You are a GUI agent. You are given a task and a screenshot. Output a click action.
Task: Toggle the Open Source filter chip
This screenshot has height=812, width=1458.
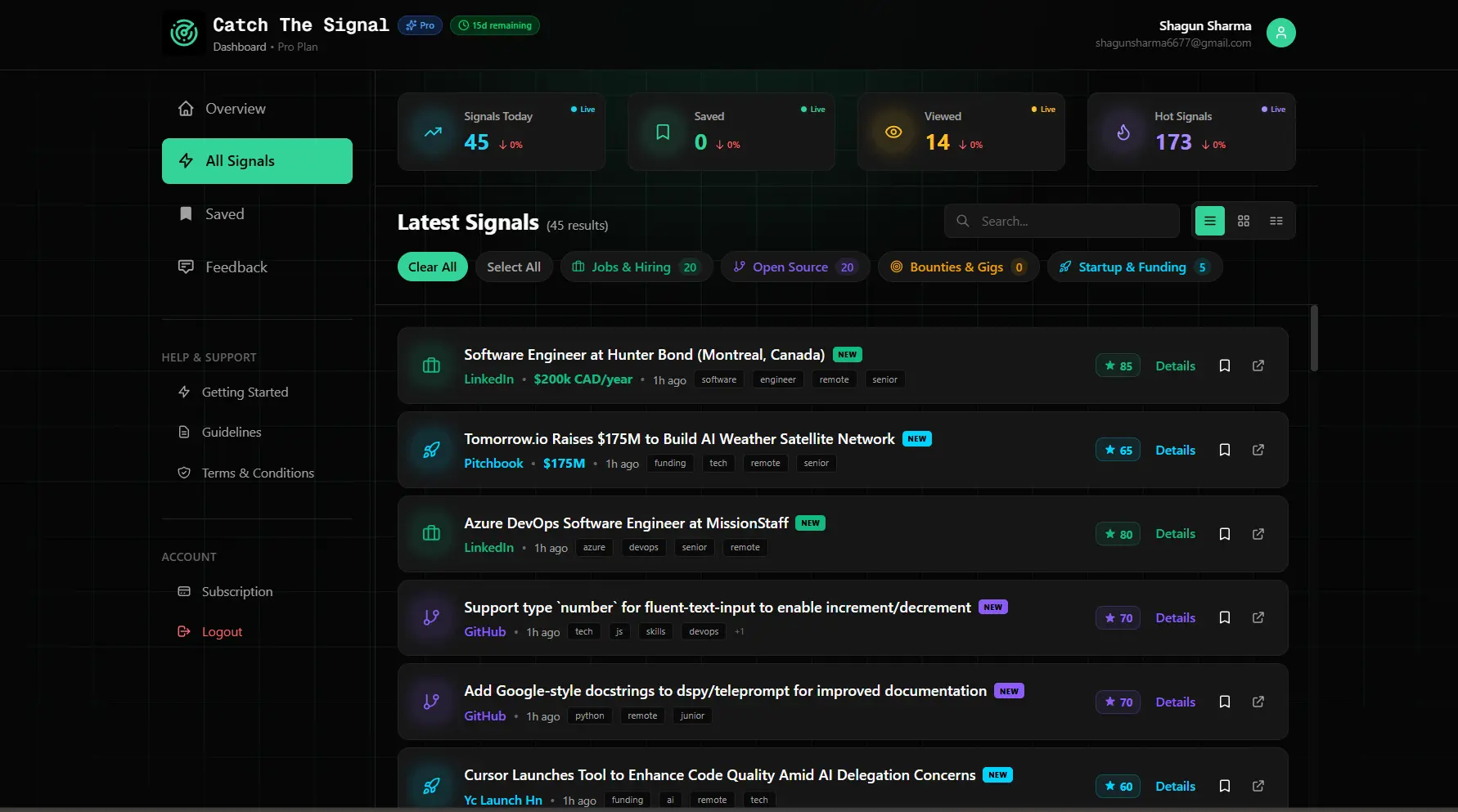(794, 267)
